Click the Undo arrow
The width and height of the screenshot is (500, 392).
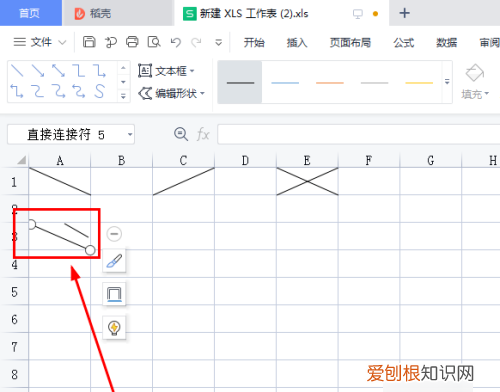pyautogui.click(x=176, y=42)
